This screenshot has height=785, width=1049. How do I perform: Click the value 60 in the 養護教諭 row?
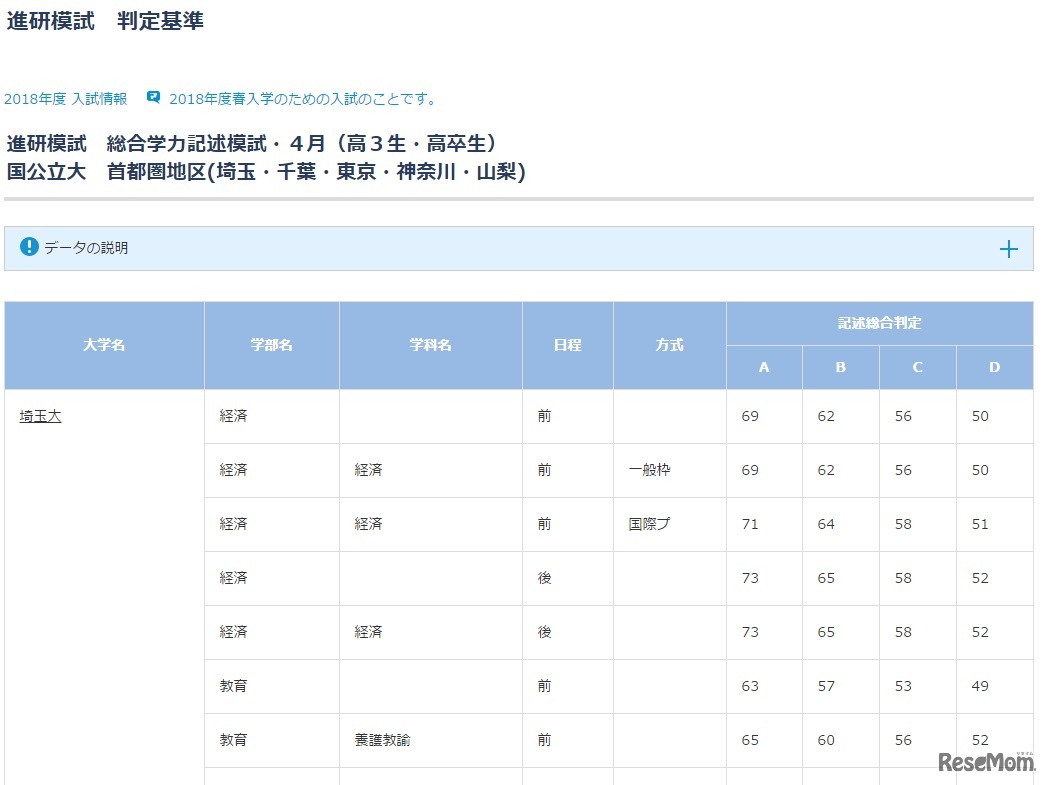tap(826, 740)
